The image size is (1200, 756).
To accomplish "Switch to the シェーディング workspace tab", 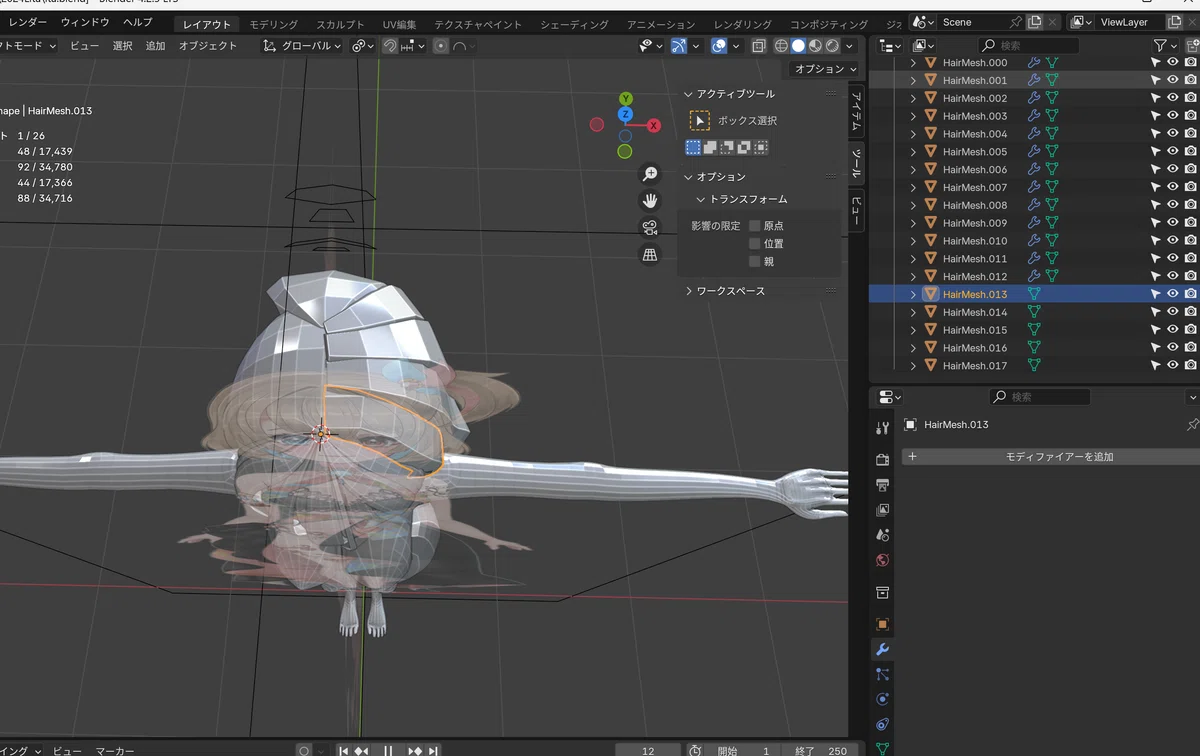I will tap(574, 24).
